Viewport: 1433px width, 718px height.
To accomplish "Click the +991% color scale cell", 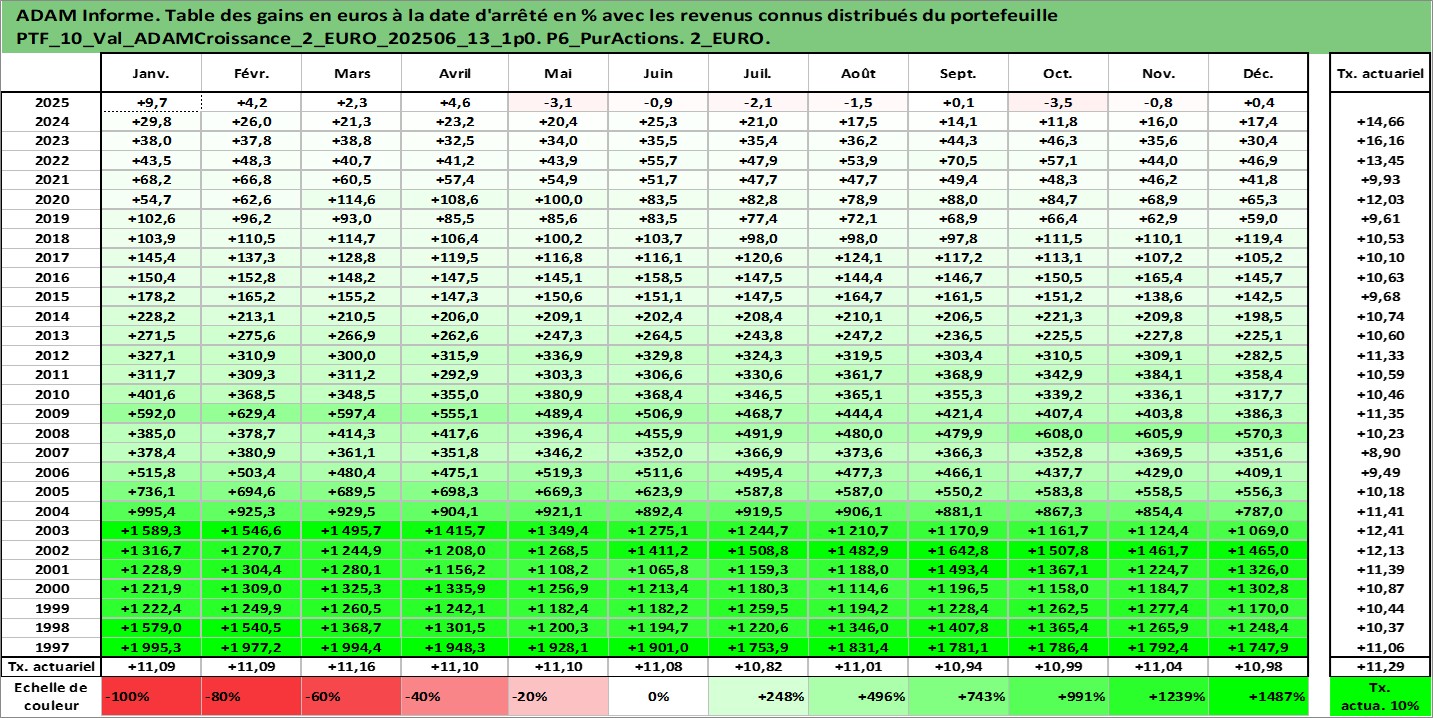I will click(1058, 696).
